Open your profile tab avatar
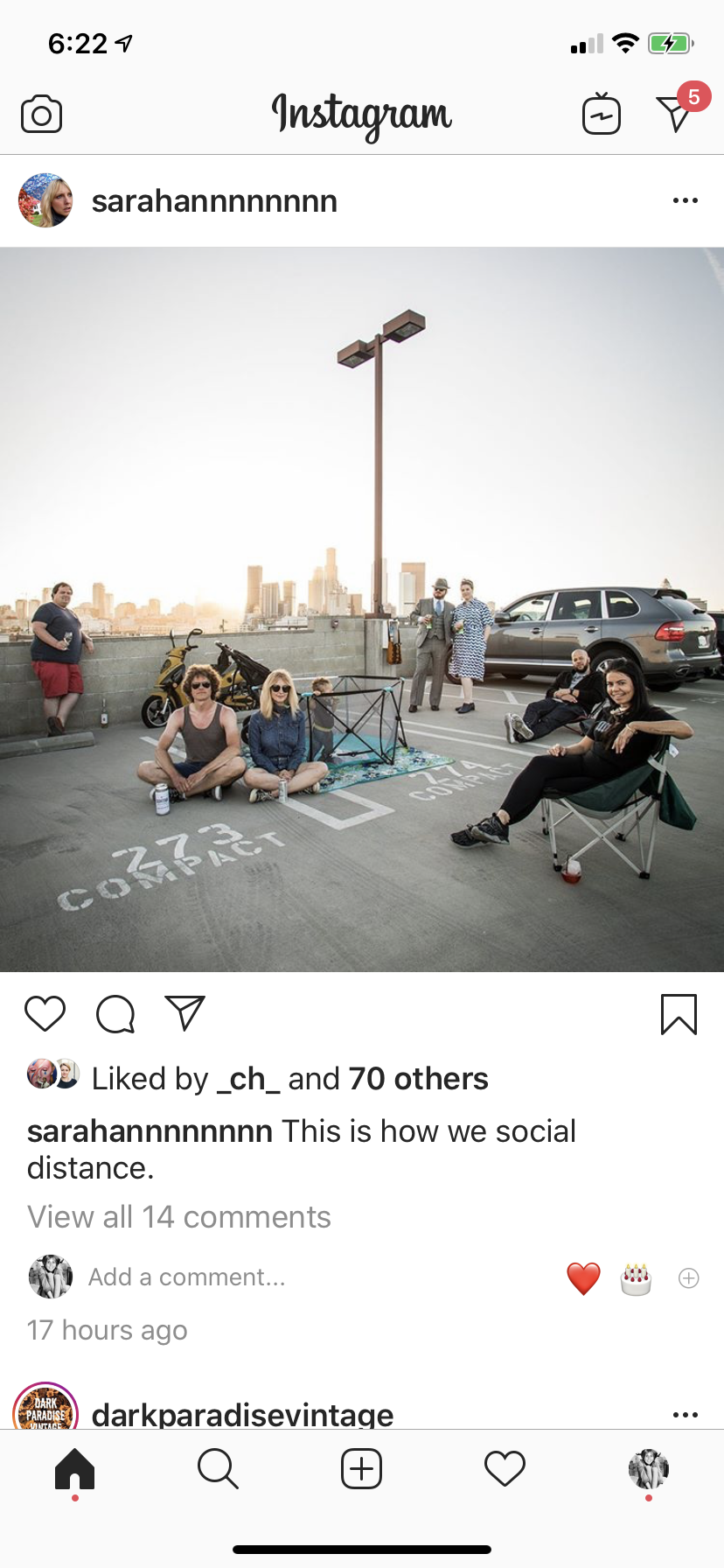Viewport: 724px width, 1568px height. [649, 1469]
